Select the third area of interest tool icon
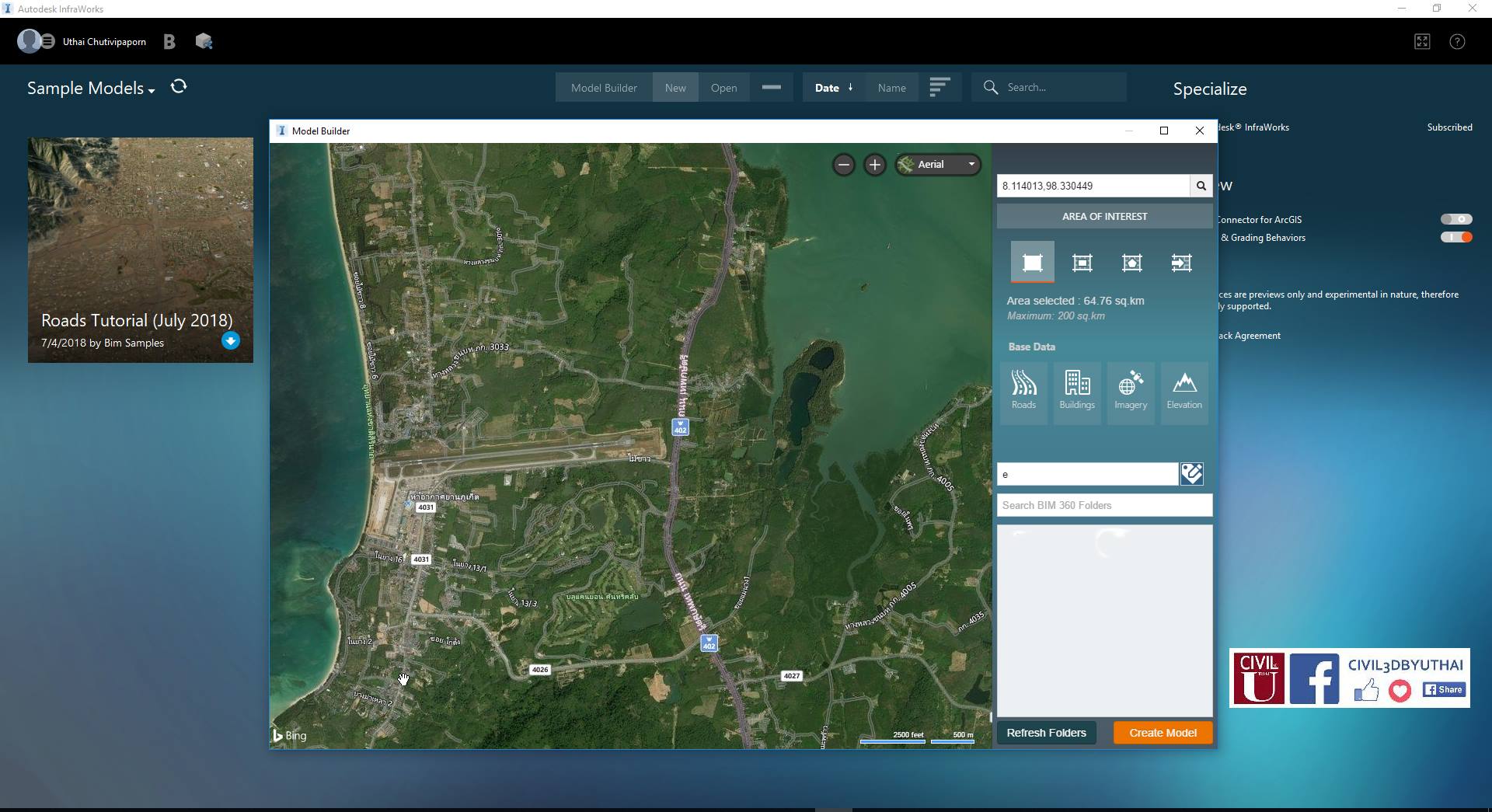 pyautogui.click(x=1131, y=263)
